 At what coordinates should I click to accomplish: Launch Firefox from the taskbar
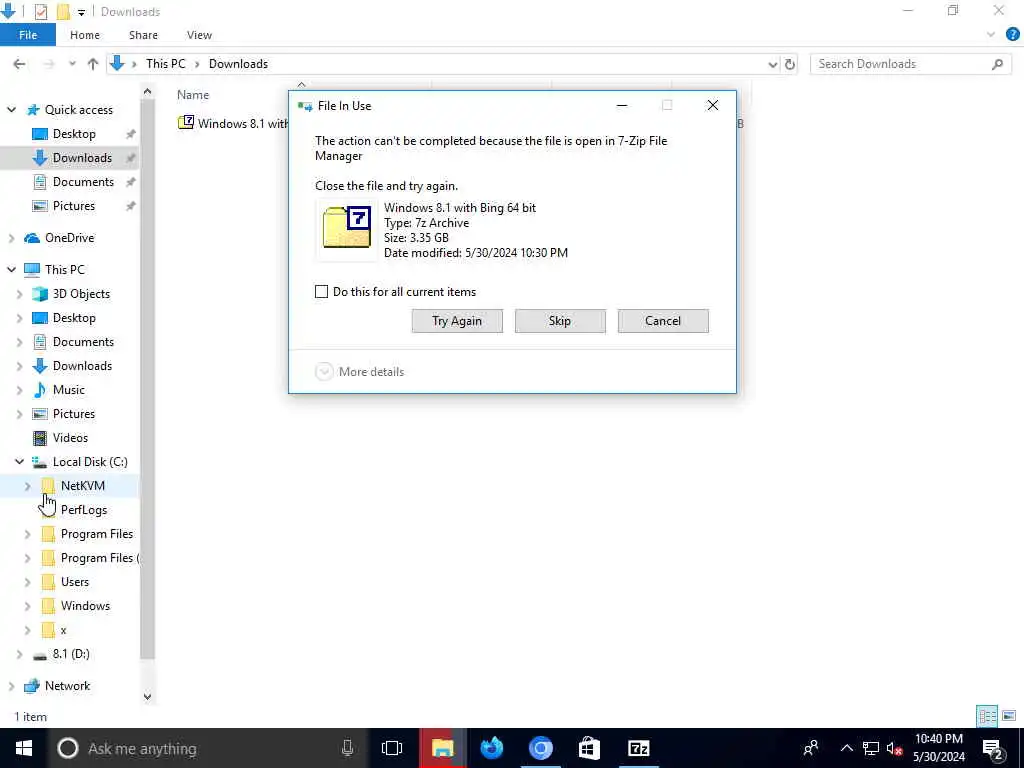(492, 748)
